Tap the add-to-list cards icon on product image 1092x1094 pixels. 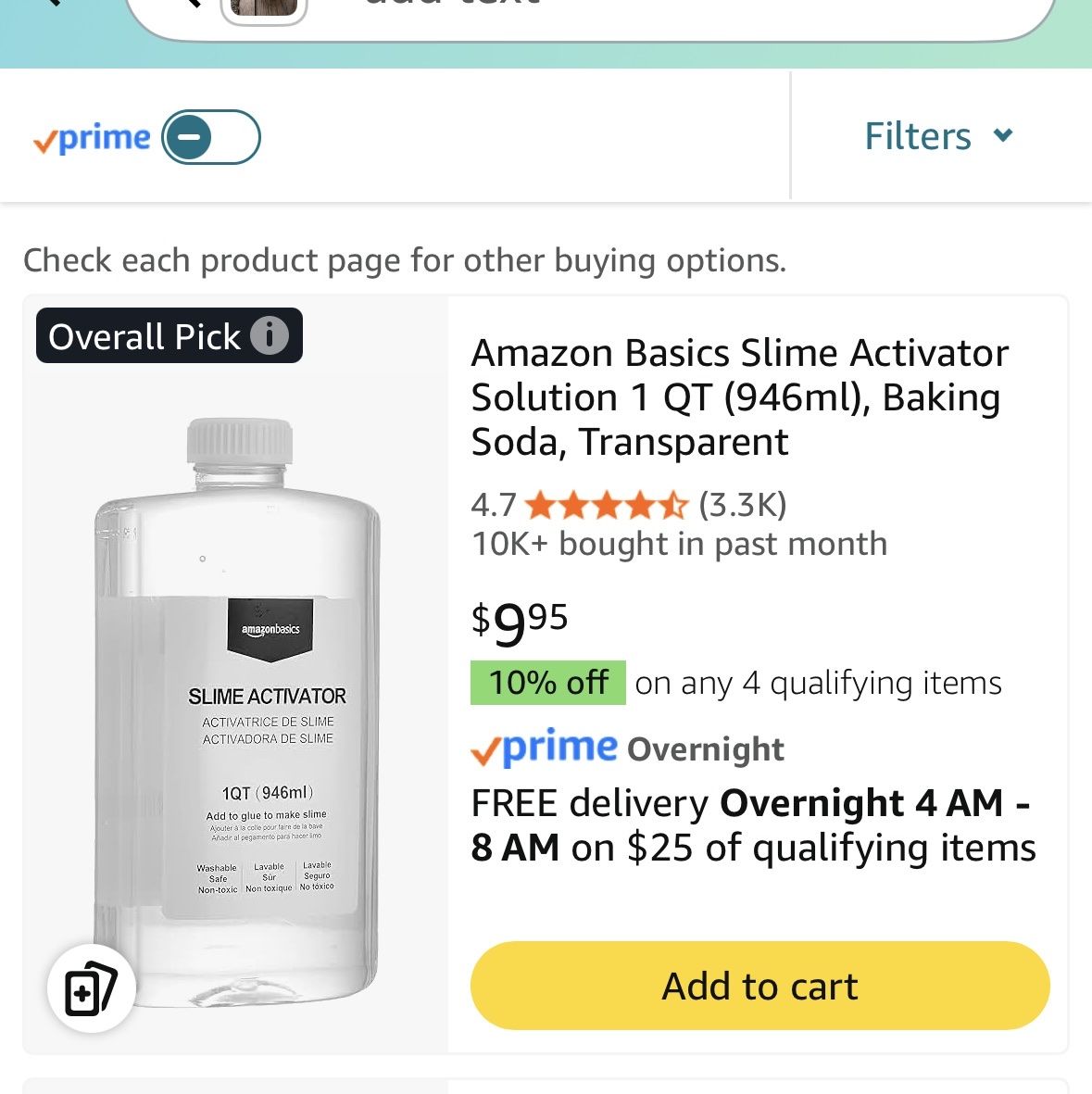coord(92,987)
